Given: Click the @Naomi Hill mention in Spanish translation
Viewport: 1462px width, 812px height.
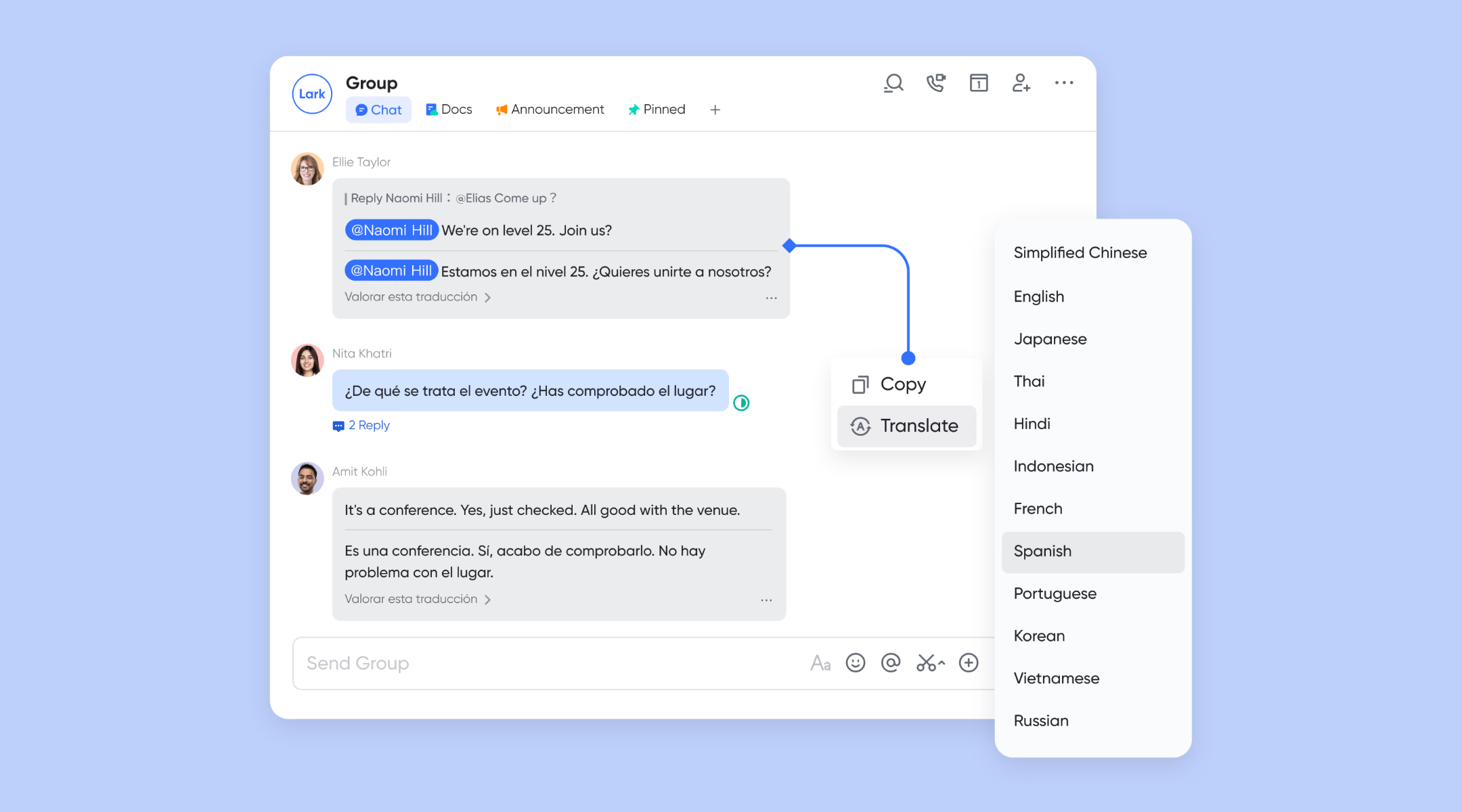Looking at the screenshot, I should tap(392, 271).
